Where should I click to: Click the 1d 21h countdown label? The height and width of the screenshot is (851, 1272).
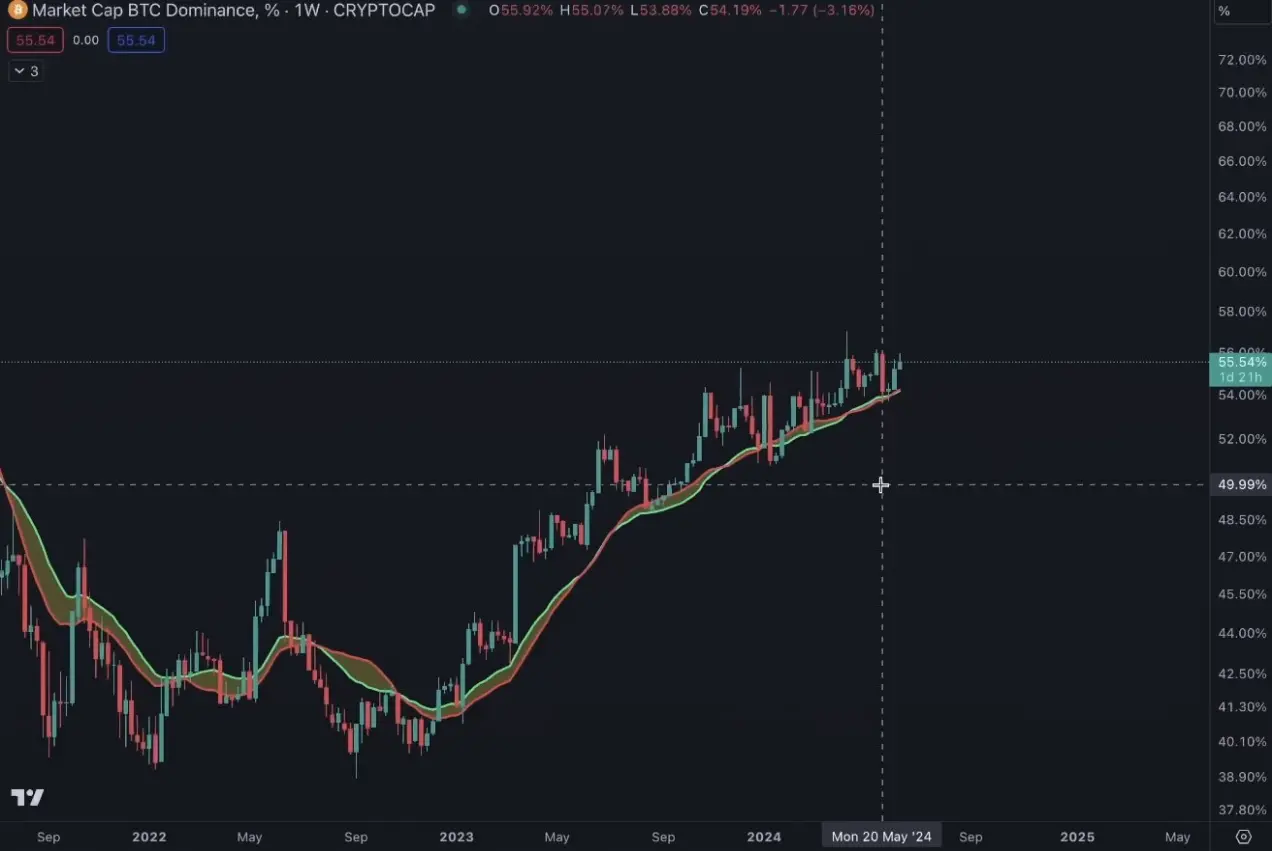coord(1240,377)
